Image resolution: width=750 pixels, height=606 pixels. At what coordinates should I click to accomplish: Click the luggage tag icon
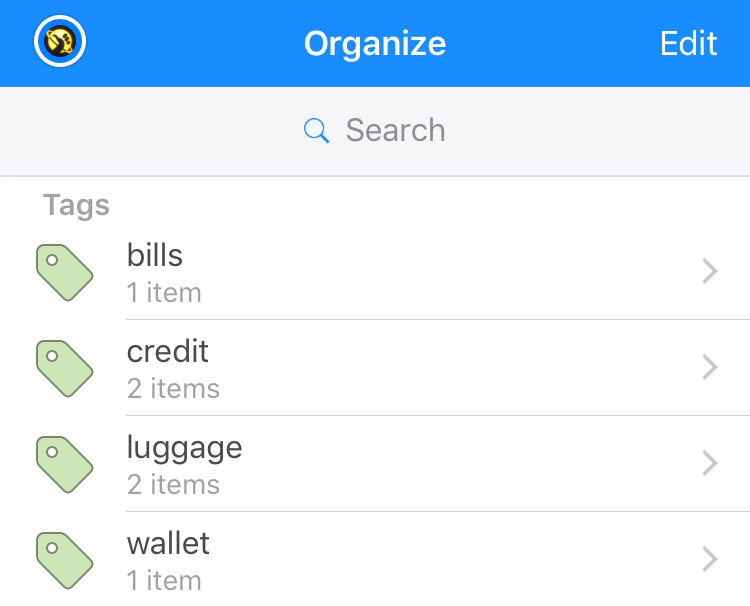pyautogui.click(x=65, y=464)
